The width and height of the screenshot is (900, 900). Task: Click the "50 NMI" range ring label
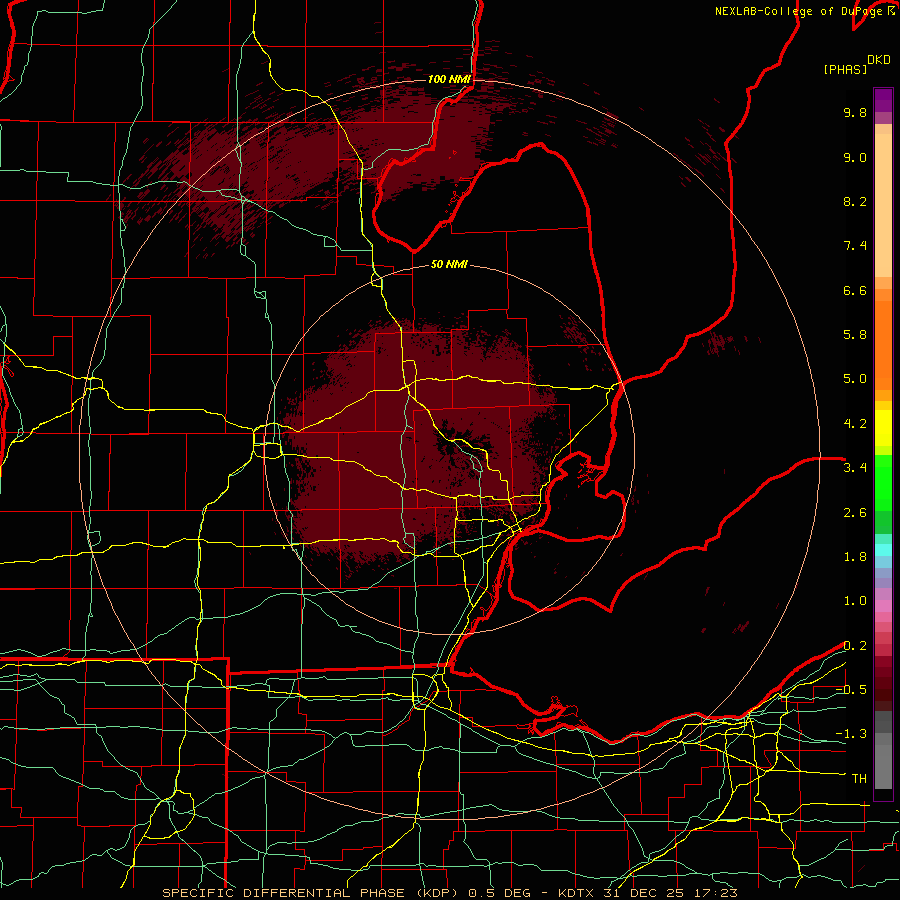click(449, 264)
